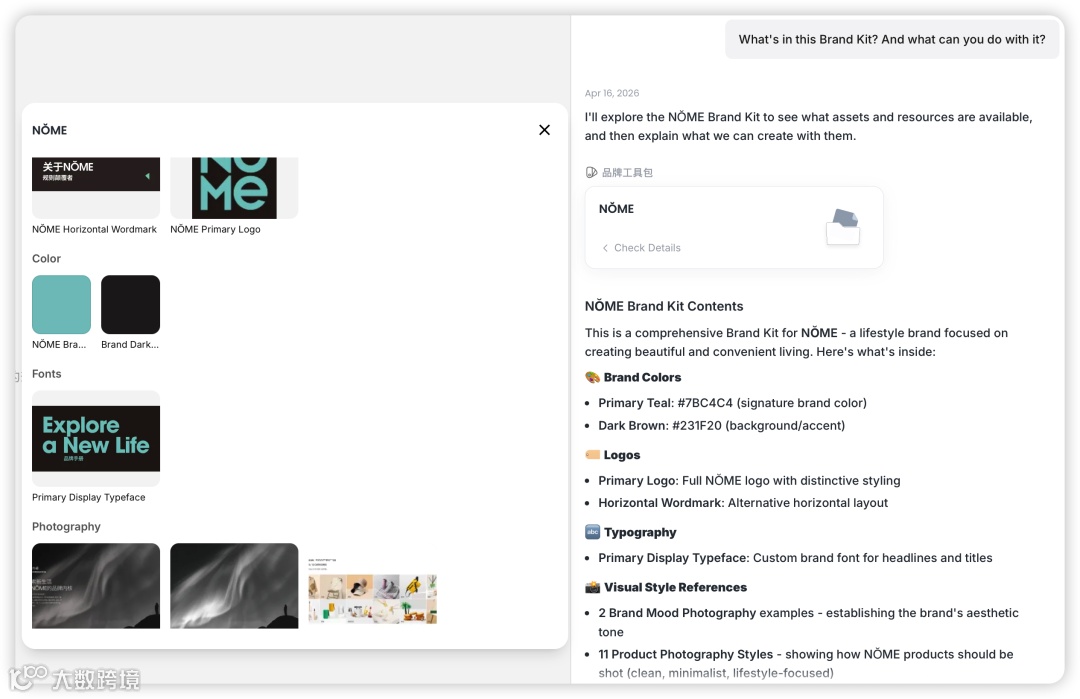Click the palette emoji beside Brand Colors
The image size is (1080, 699).
pos(592,377)
